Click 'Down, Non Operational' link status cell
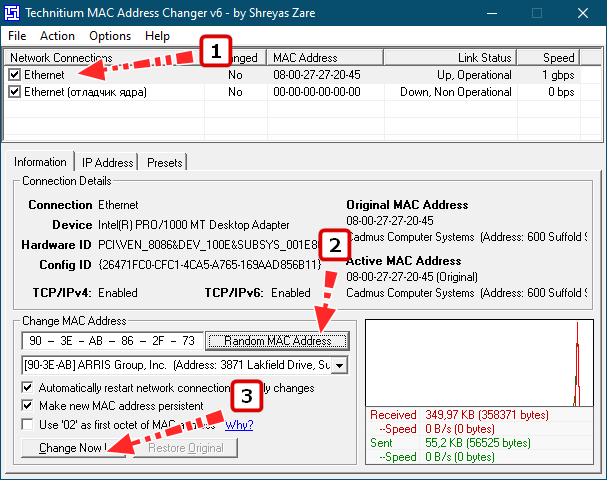 456,92
